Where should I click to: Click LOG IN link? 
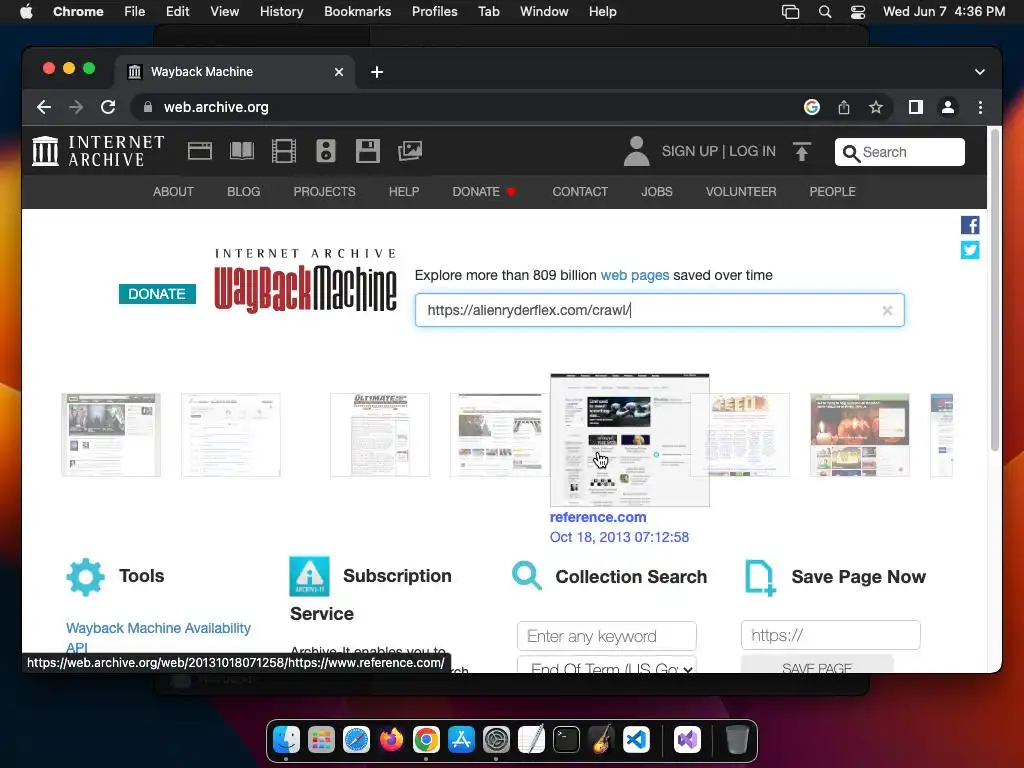[x=752, y=151]
